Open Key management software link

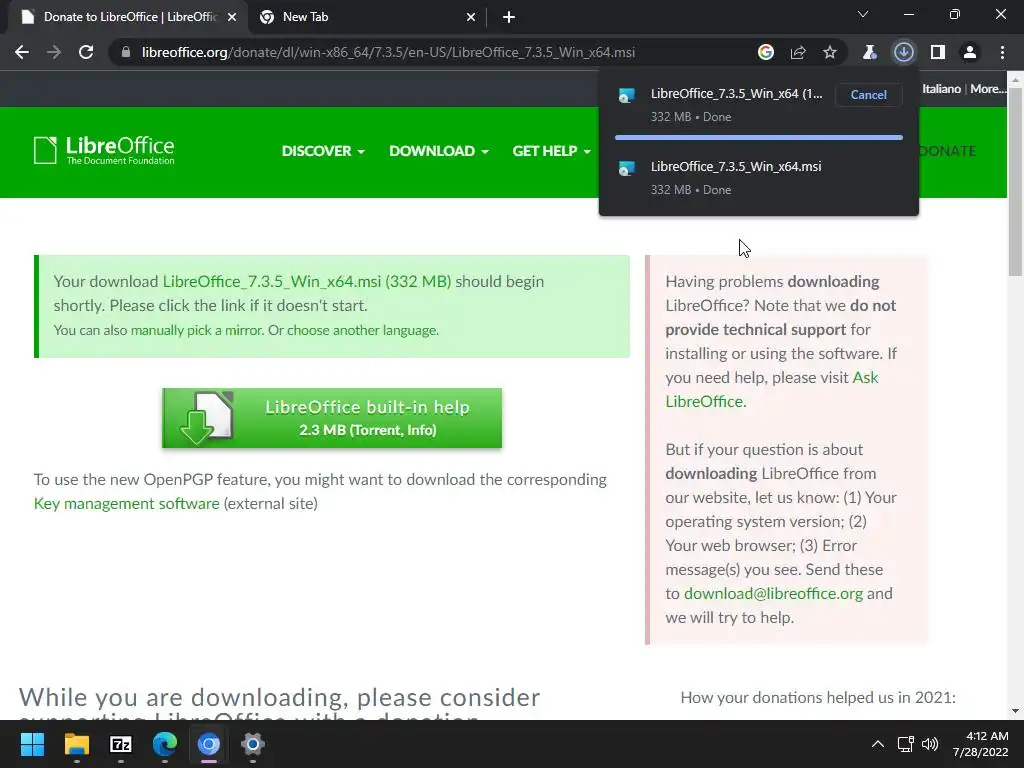pyautogui.click(x=127, y=504)
